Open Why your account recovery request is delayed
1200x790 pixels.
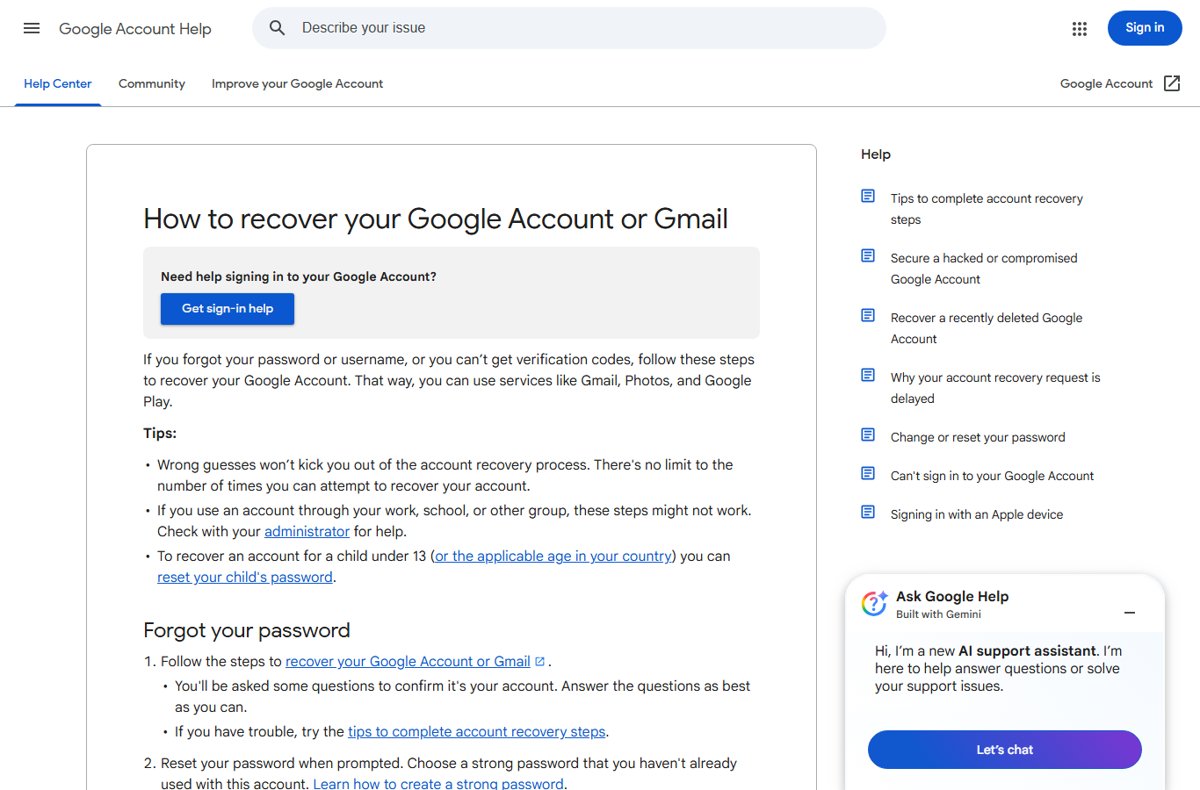(x=996, y=388)
